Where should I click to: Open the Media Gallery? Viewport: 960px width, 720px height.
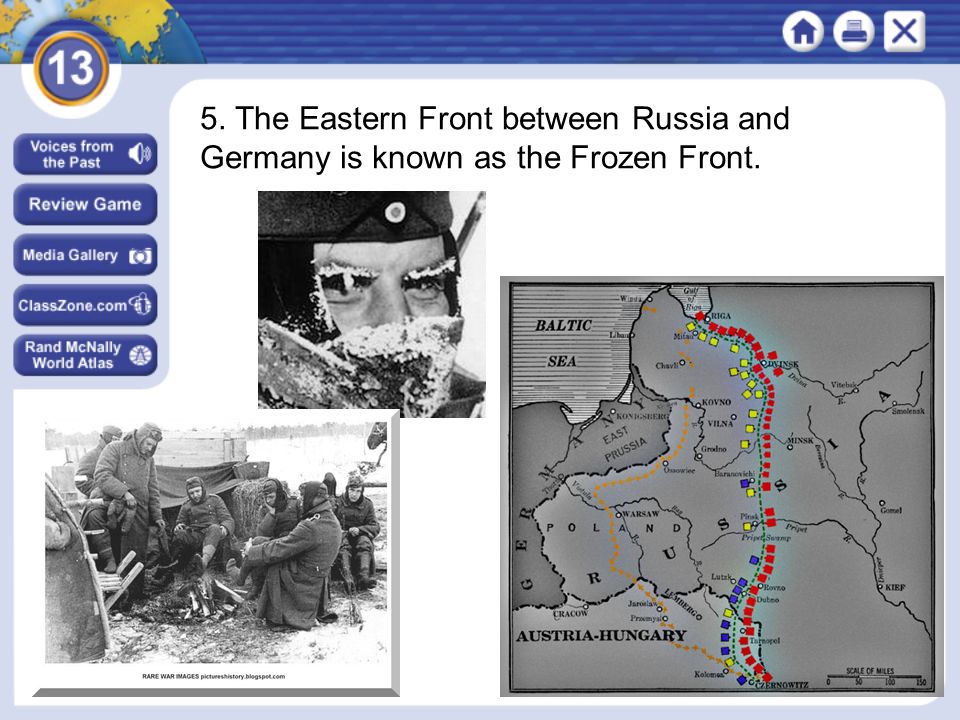(85, 255)
